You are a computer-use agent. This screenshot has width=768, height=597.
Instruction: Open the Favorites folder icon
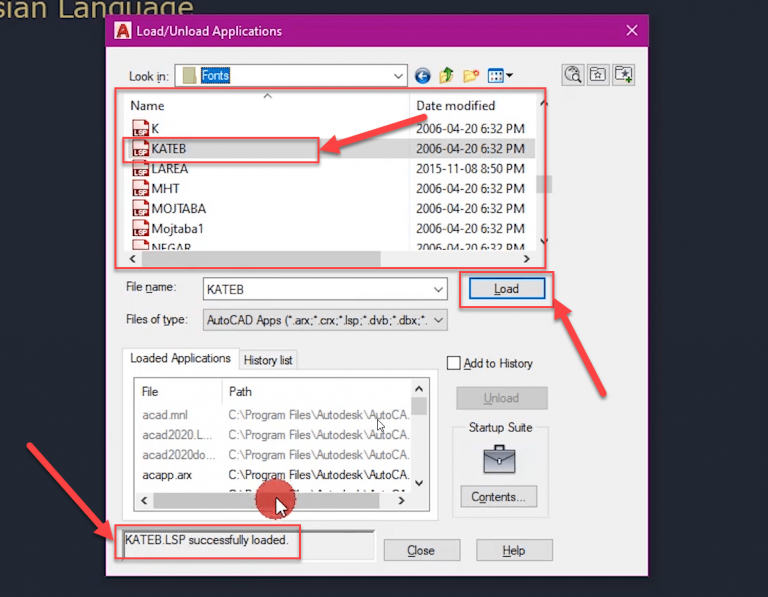click(x=598, y=75)
